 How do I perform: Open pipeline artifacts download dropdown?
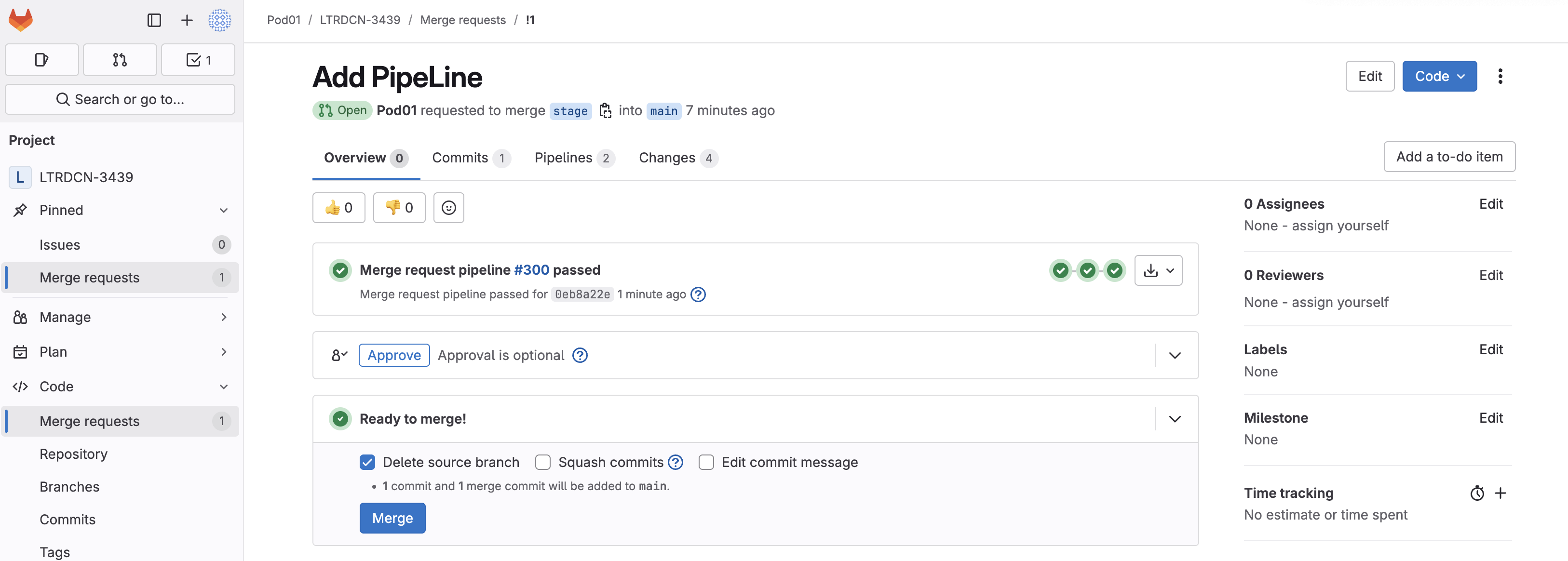[x=1158, y=271]
